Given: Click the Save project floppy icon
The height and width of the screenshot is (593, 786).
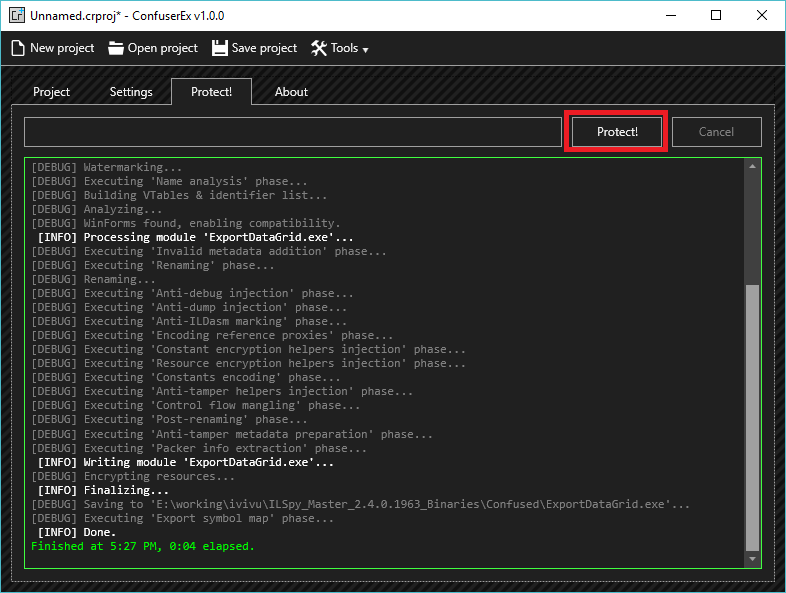Looking at the screenshot, I should pyautogui.click(x=220, y=48).
